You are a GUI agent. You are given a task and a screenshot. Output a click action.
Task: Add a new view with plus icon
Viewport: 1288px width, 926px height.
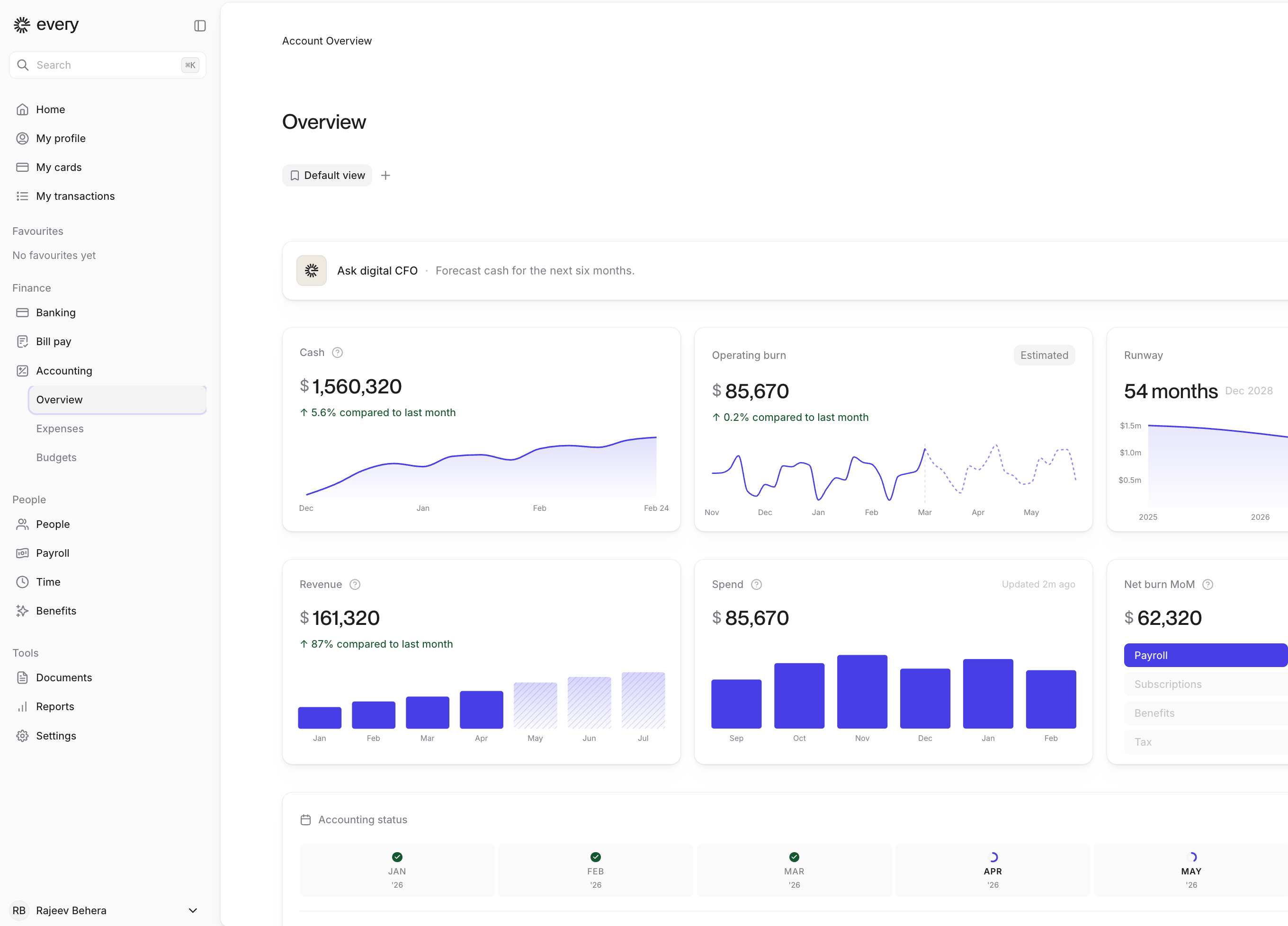click(x=385, y=176)
